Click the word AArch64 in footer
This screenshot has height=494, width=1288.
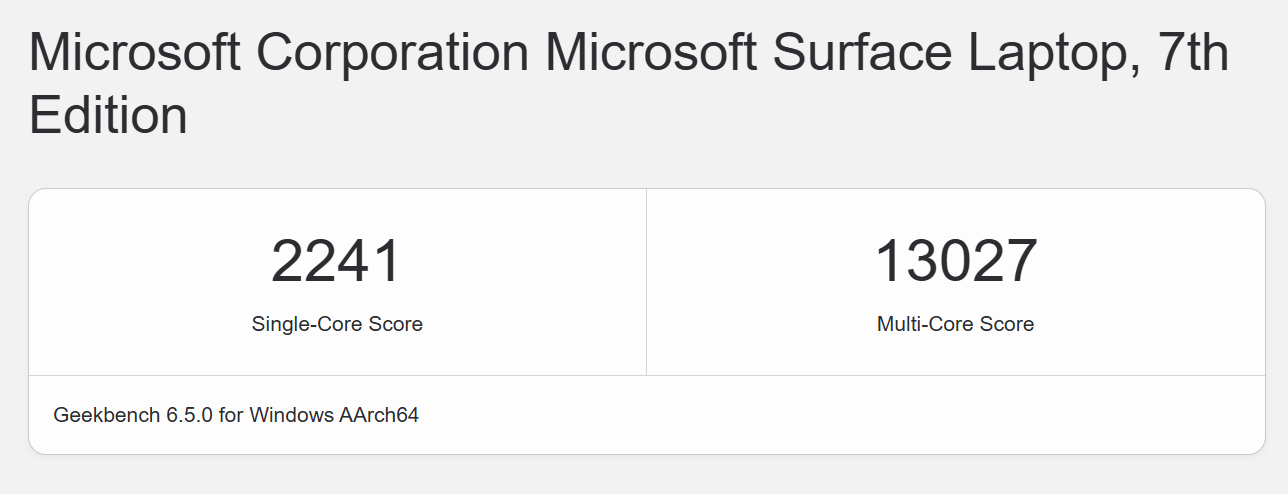coord(380,415)
